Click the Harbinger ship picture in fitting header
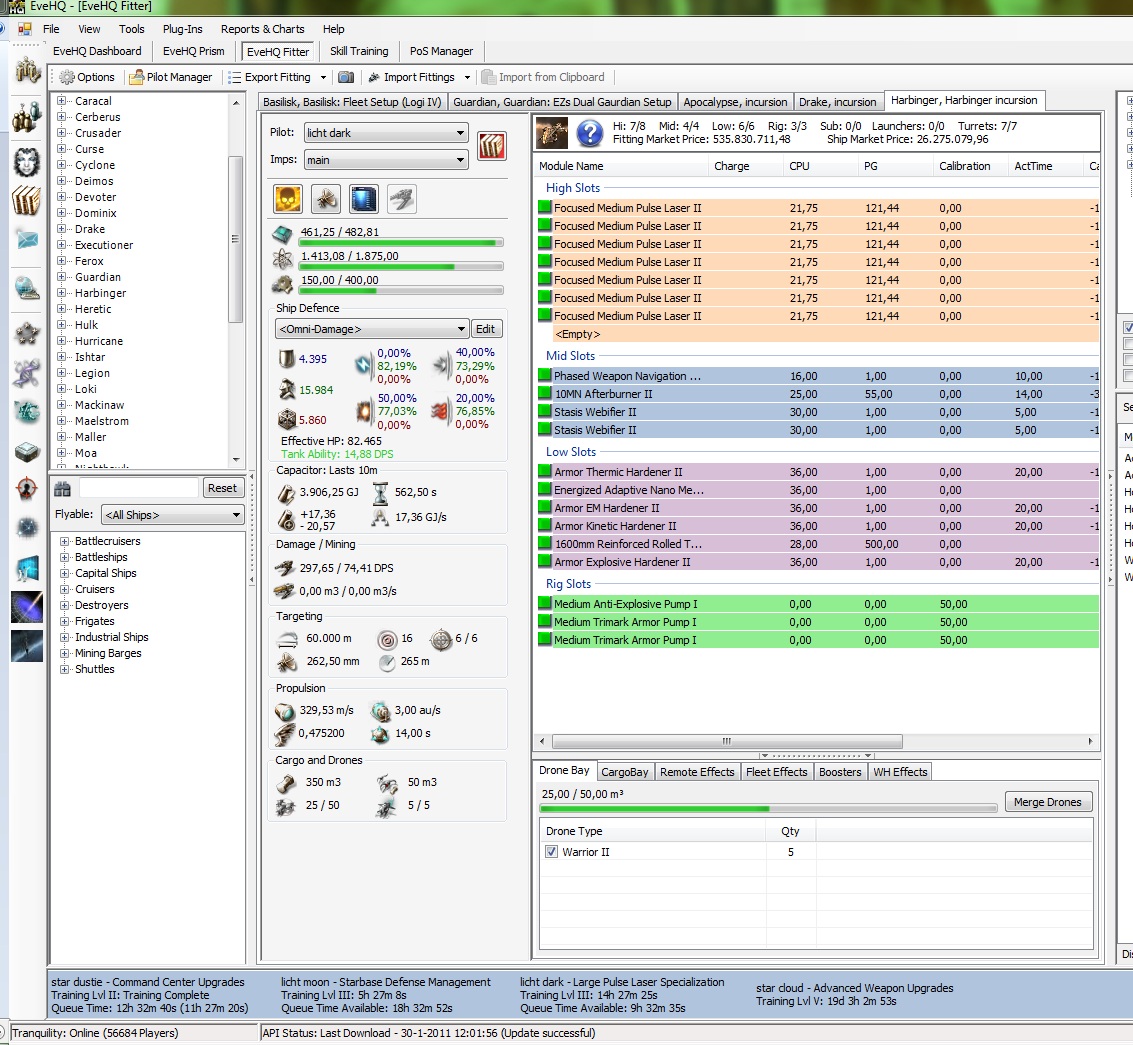This screenshot has height=1045, width=1133. click(x=551, y=133)
